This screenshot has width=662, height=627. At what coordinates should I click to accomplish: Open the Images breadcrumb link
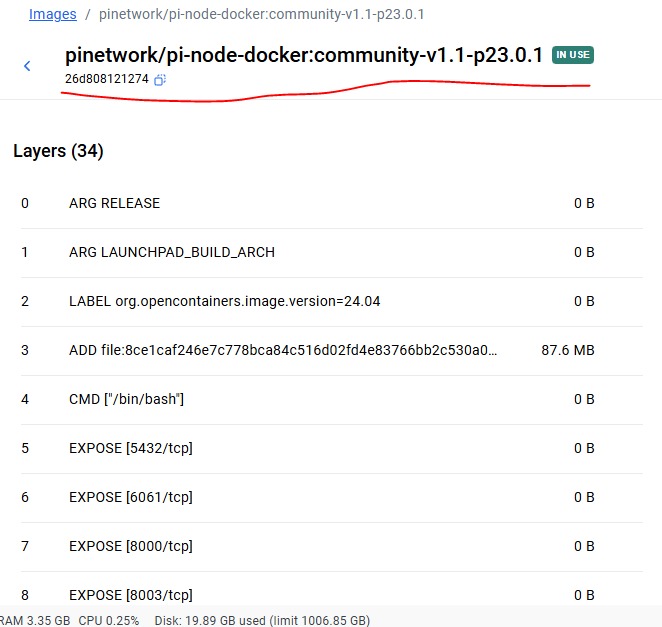53,14
